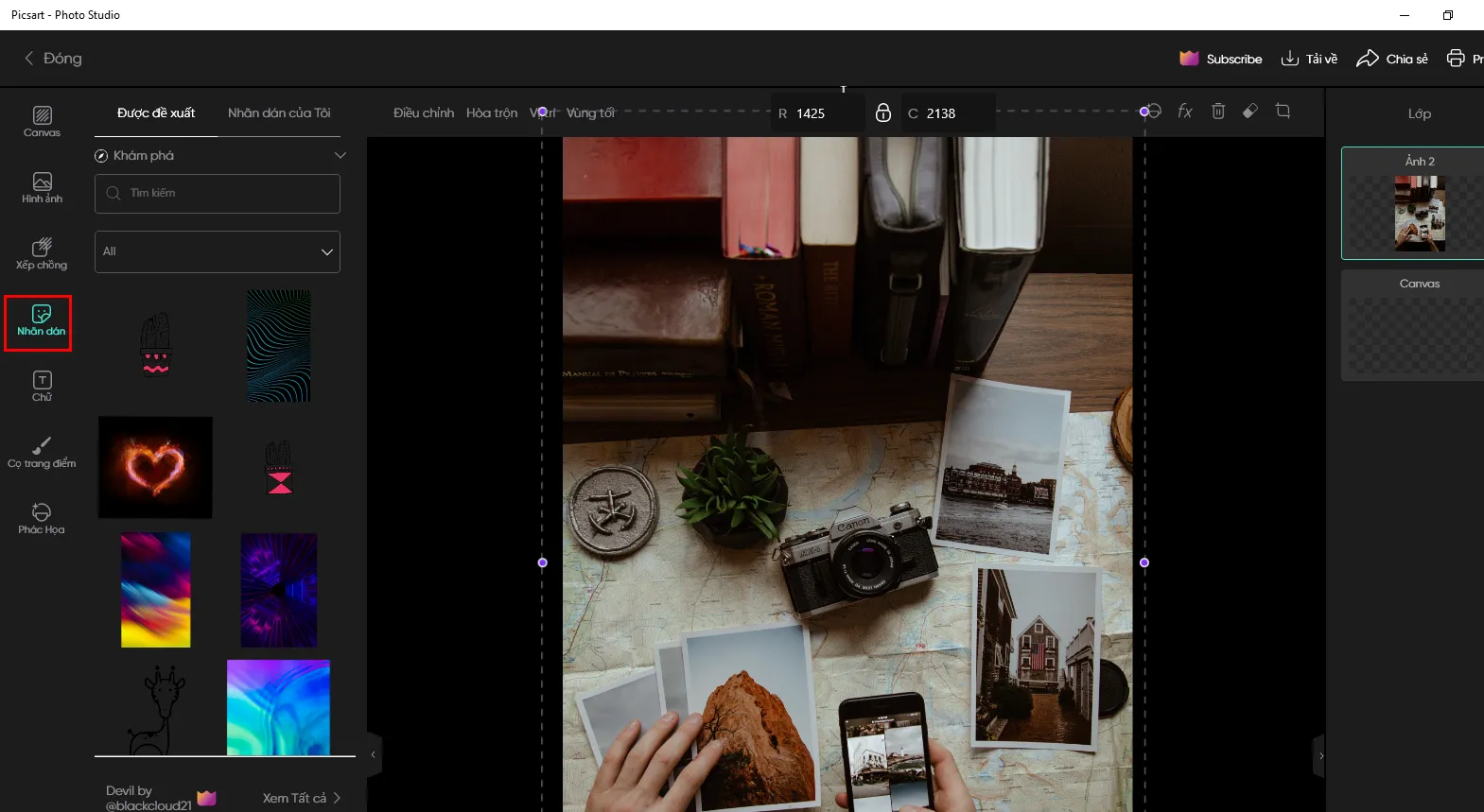This screenshot has height=812, width=1484.
Task: Click the Subscribe button
Action: tap(1221, 59)
